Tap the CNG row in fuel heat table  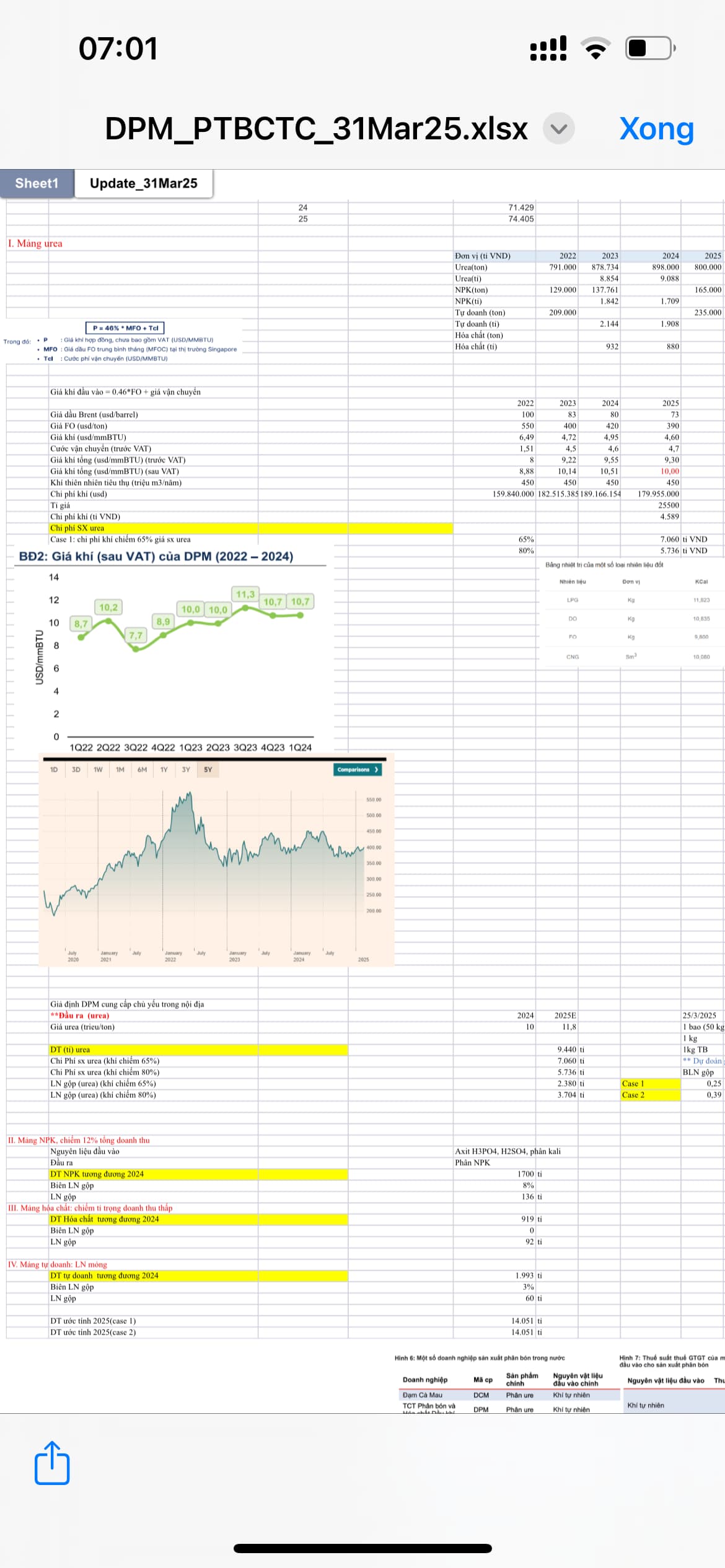coord(635,656)
